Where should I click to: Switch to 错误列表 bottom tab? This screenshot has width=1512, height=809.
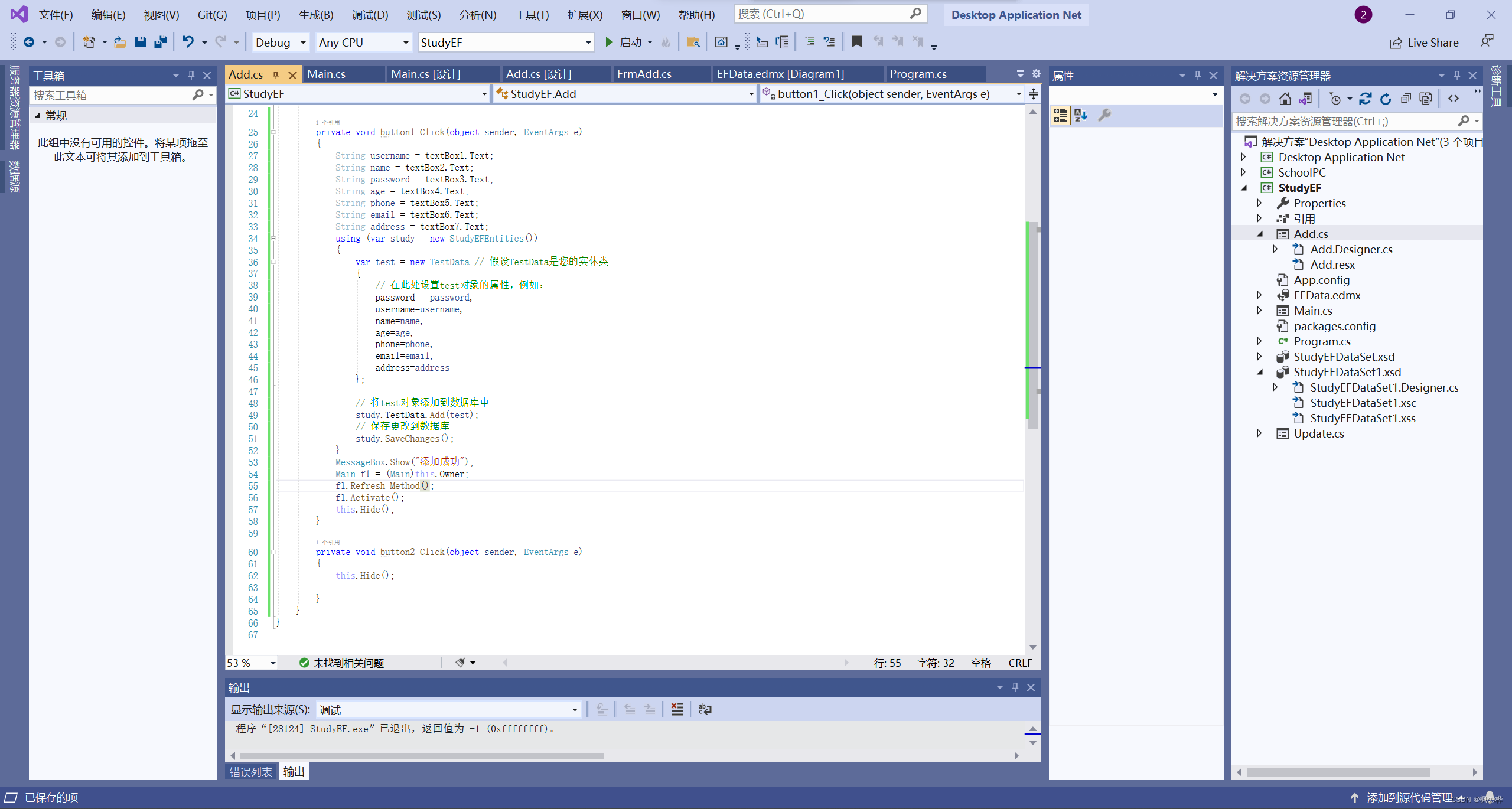[250, 772]
